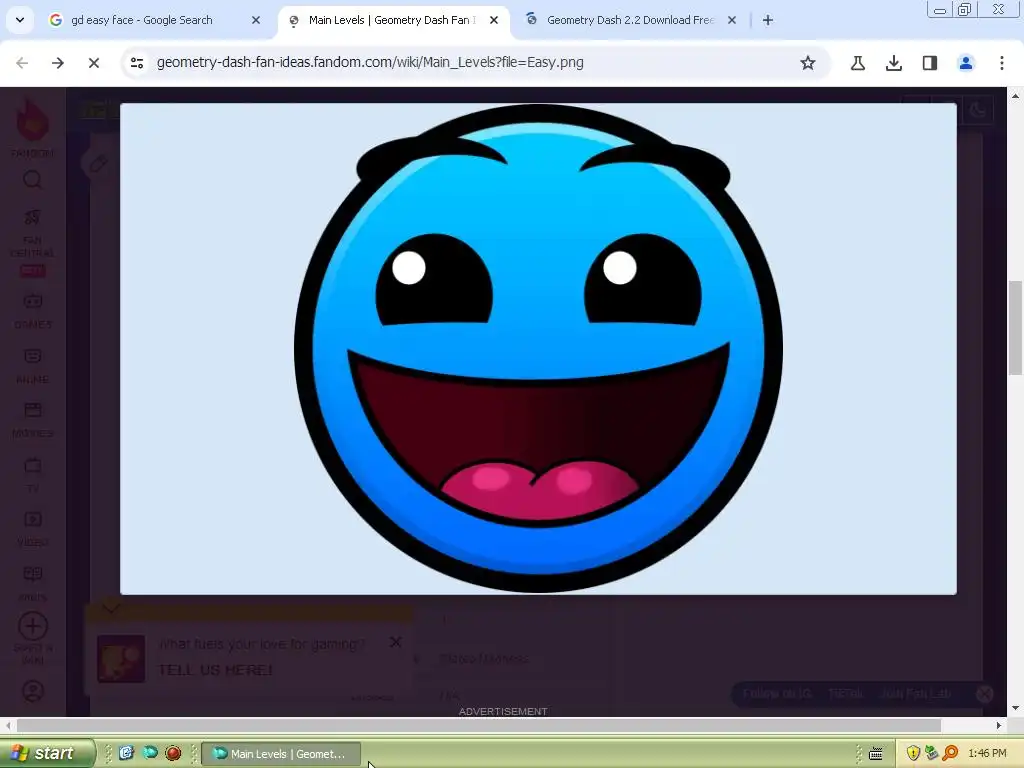
Task: Close the gd easy face search tab
Action: [x=256, y=20]
